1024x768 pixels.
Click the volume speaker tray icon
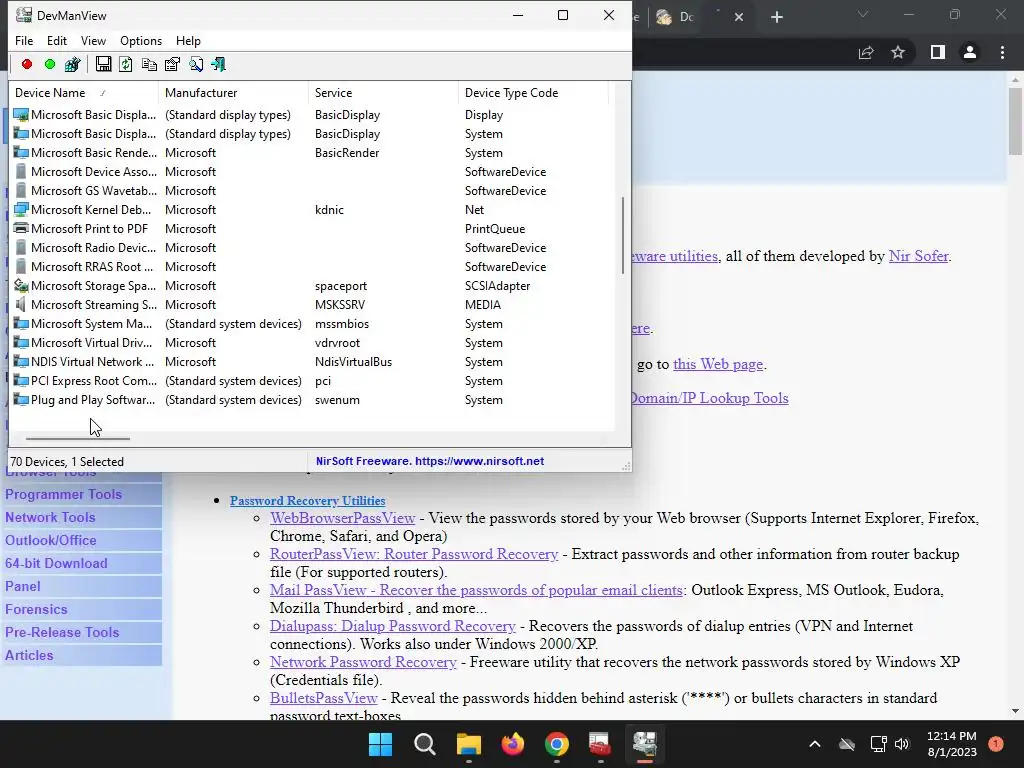click(902, 744)
